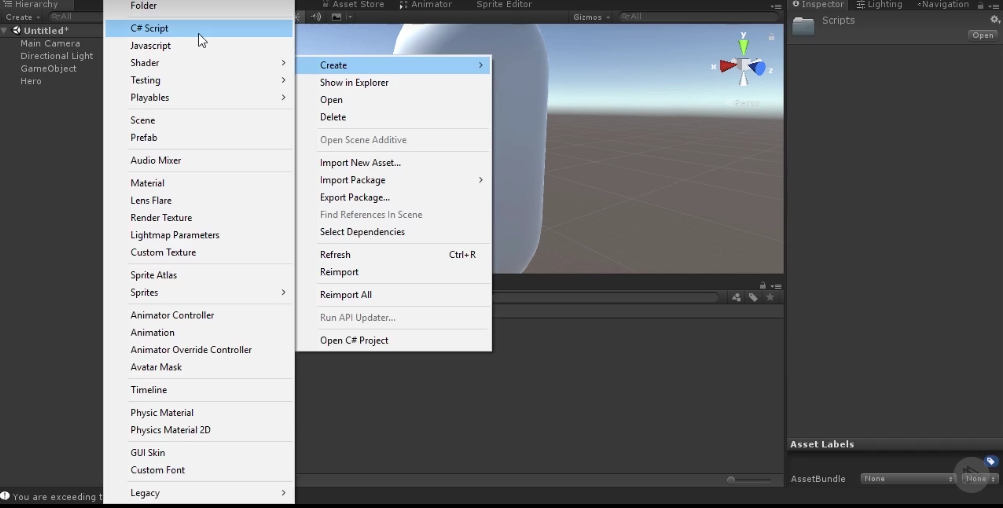The height and width of the screenshot is (508, 1003).
Task: Switch to the Sprite Editor tab
Action: (x=504, y=4)
